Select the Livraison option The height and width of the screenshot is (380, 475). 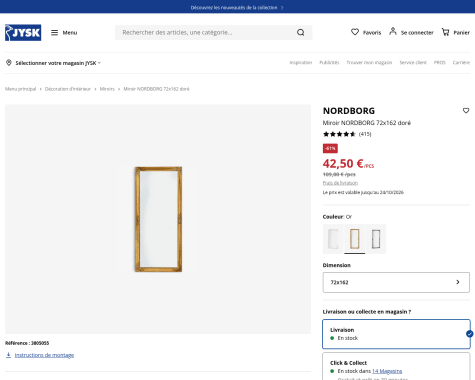(x=396, y=334)
